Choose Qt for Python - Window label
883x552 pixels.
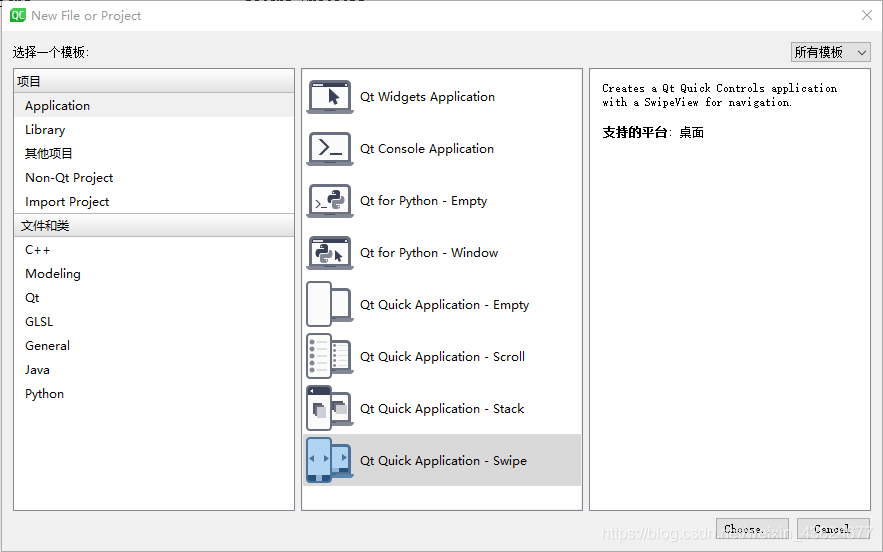[x=429, y=253]
